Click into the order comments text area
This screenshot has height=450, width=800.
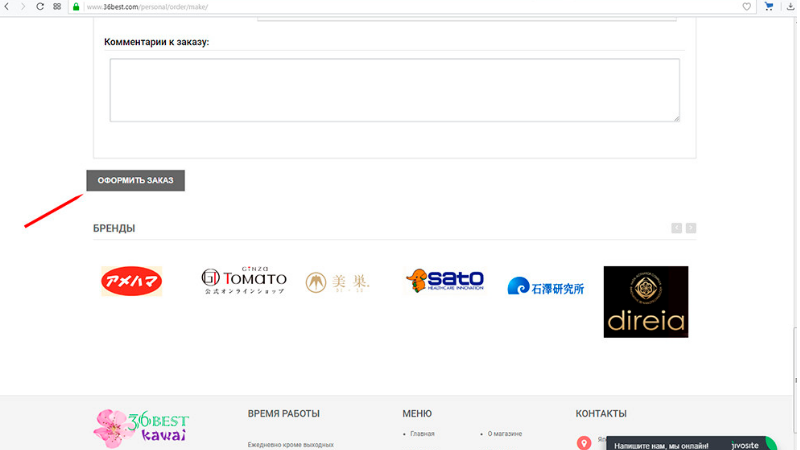(x=394, y=90)
